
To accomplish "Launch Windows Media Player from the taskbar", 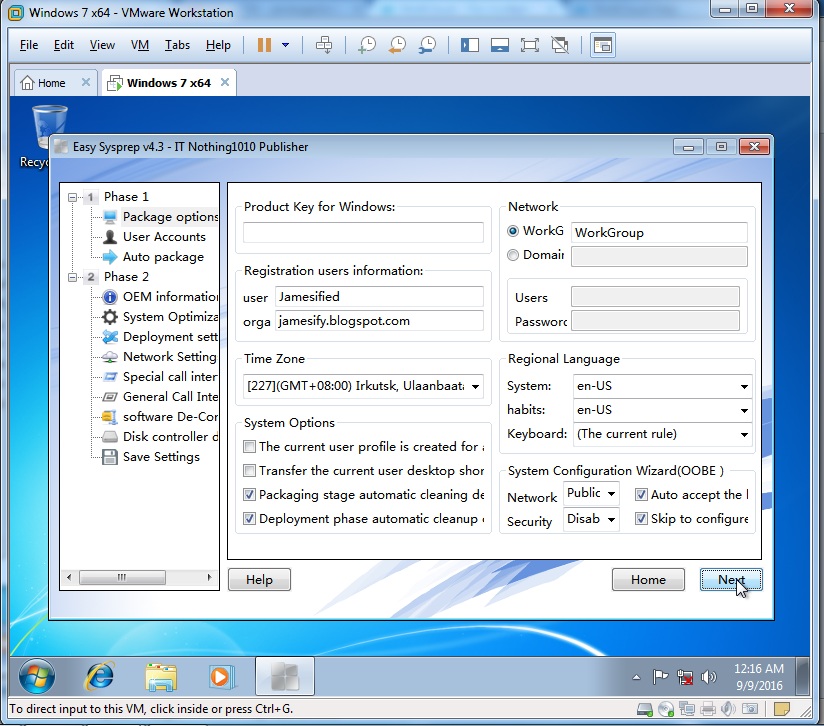I will click(221, 677).
